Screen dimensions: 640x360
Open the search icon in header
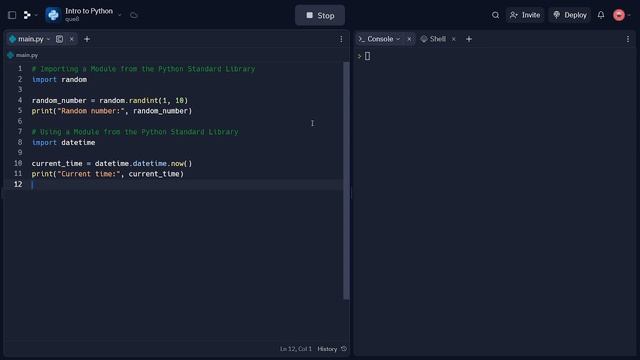tap(495, 15)
